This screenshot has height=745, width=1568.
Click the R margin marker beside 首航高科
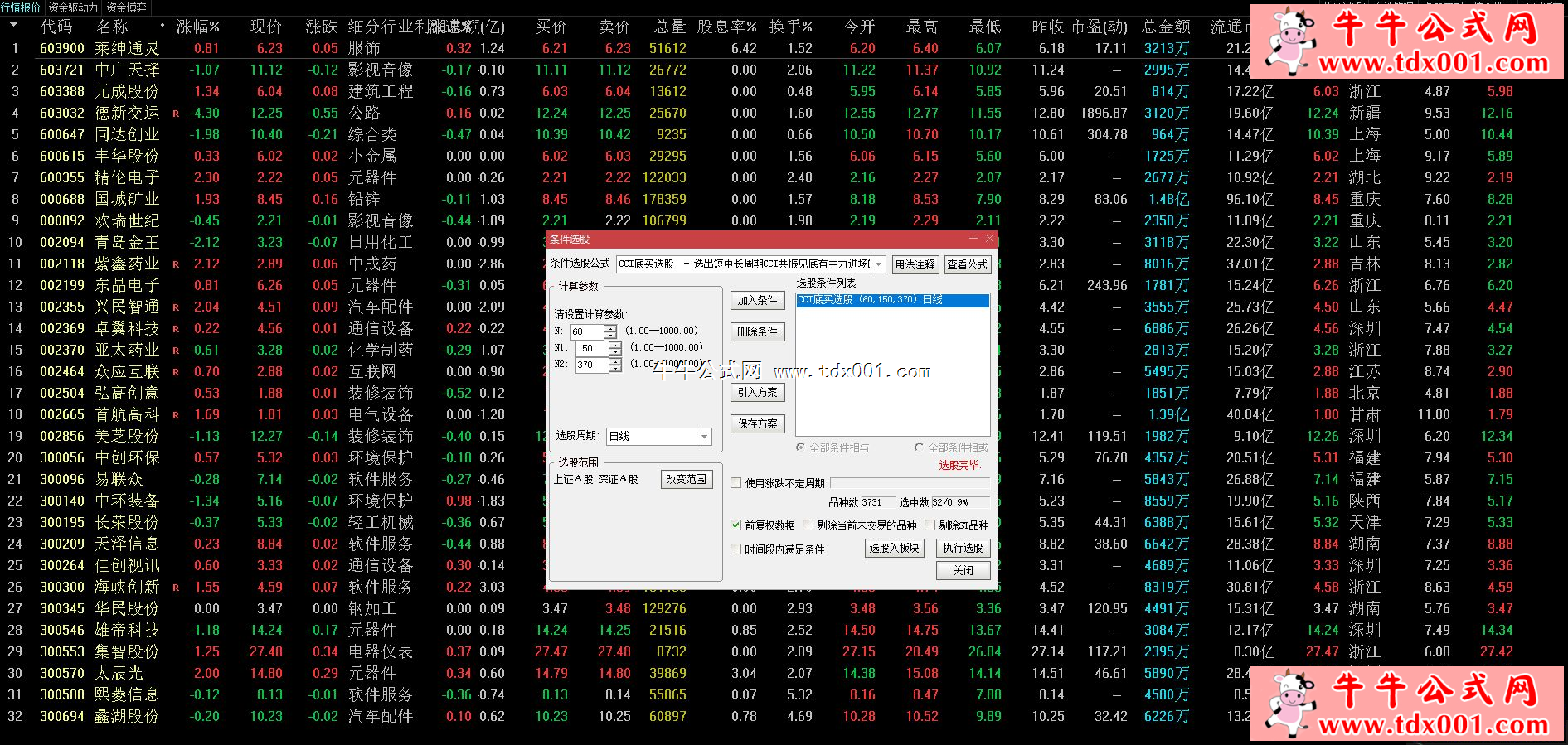tap(176, 415)
